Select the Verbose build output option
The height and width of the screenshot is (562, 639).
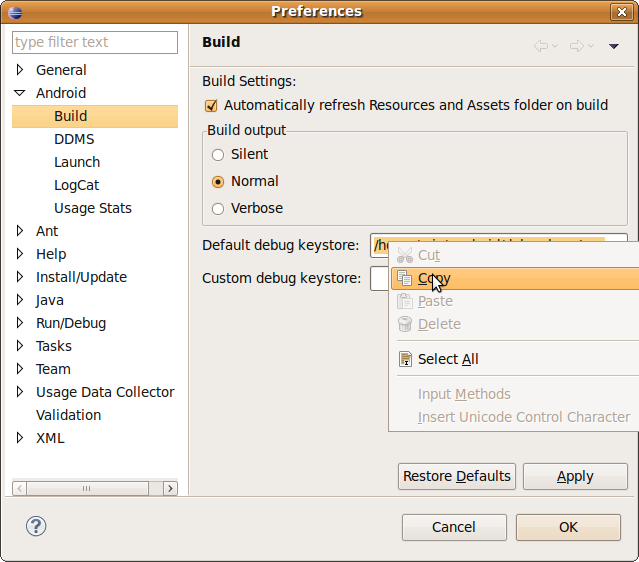click(x=218, y=209)
